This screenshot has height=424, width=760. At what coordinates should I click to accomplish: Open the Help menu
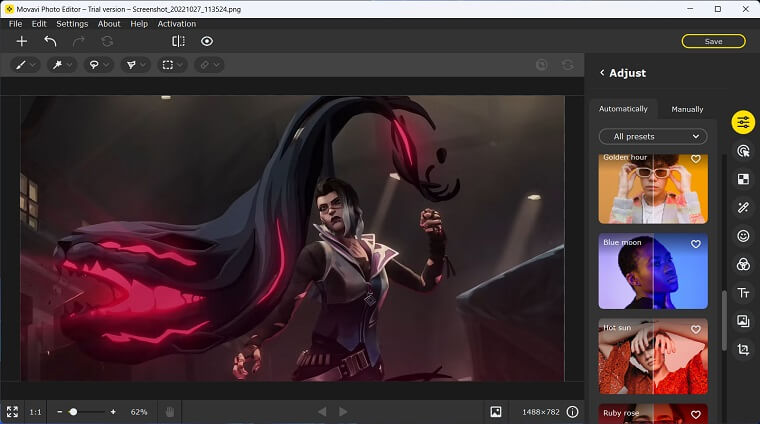[139, 24]
